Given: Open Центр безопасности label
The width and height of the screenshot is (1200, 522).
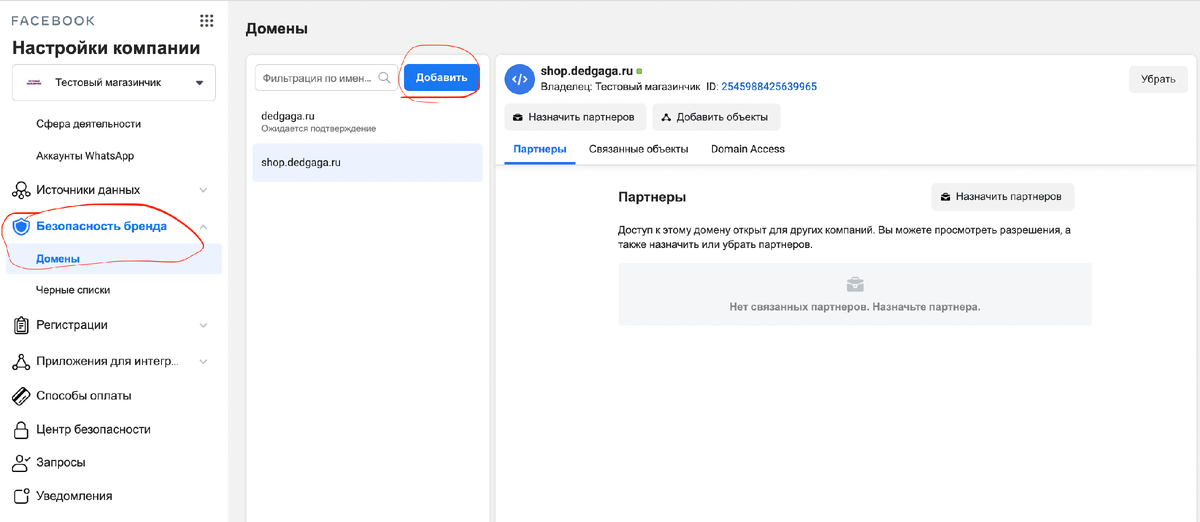Looking at the screenshot, I should click(93, 430).
